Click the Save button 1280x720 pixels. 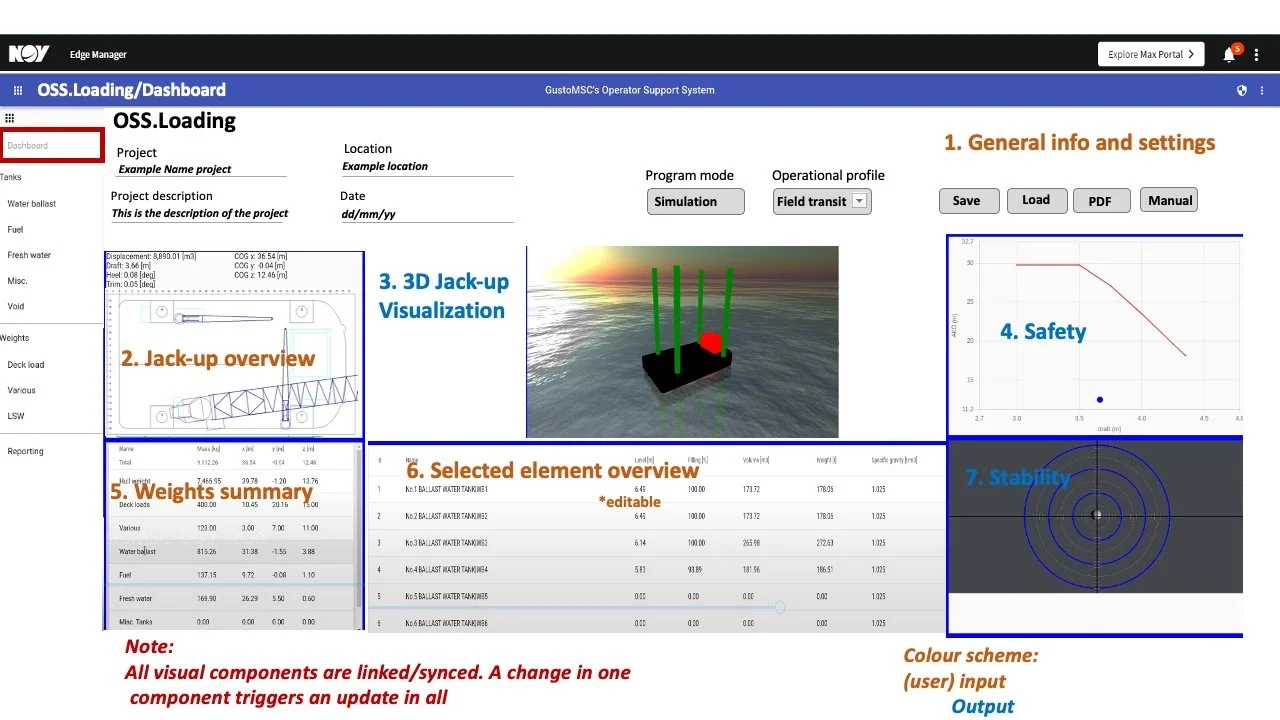click(x=969, y=200)
